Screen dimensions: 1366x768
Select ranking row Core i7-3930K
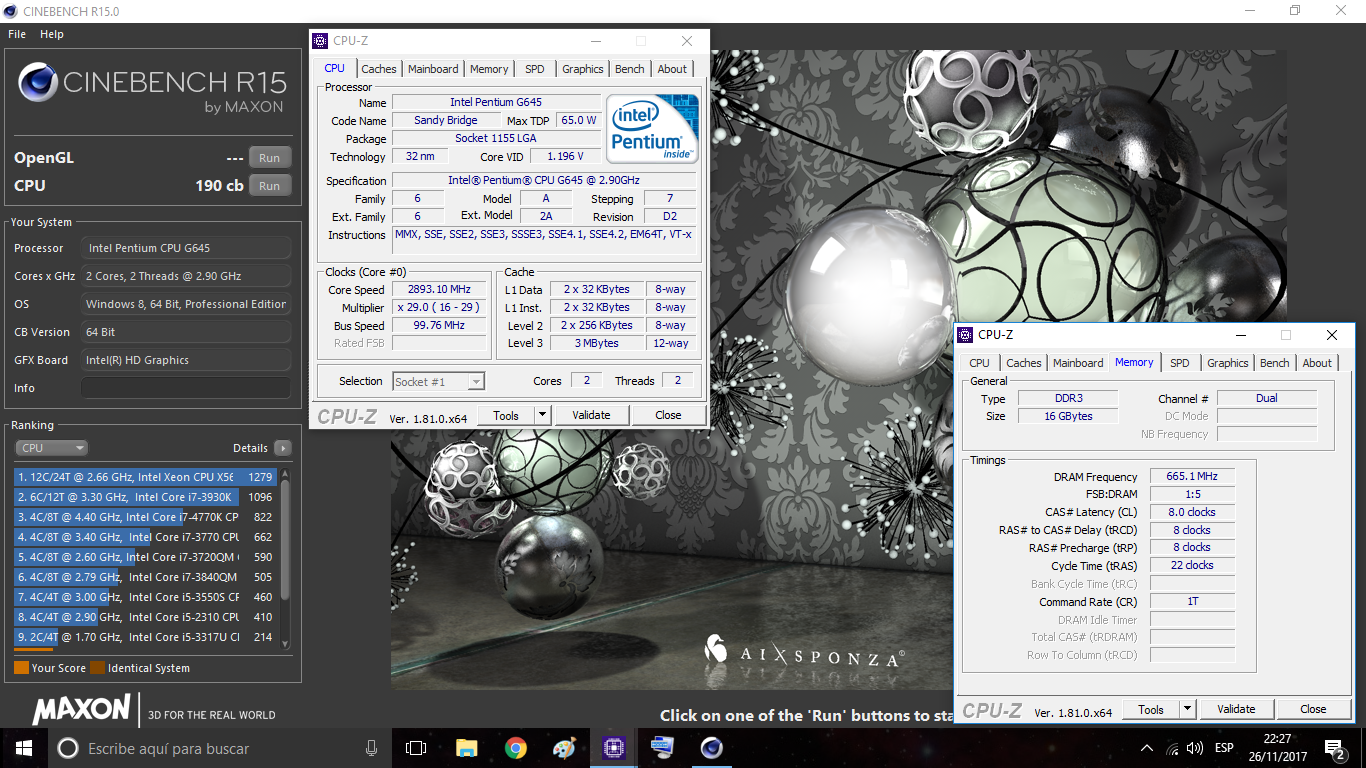coord(145,497)
